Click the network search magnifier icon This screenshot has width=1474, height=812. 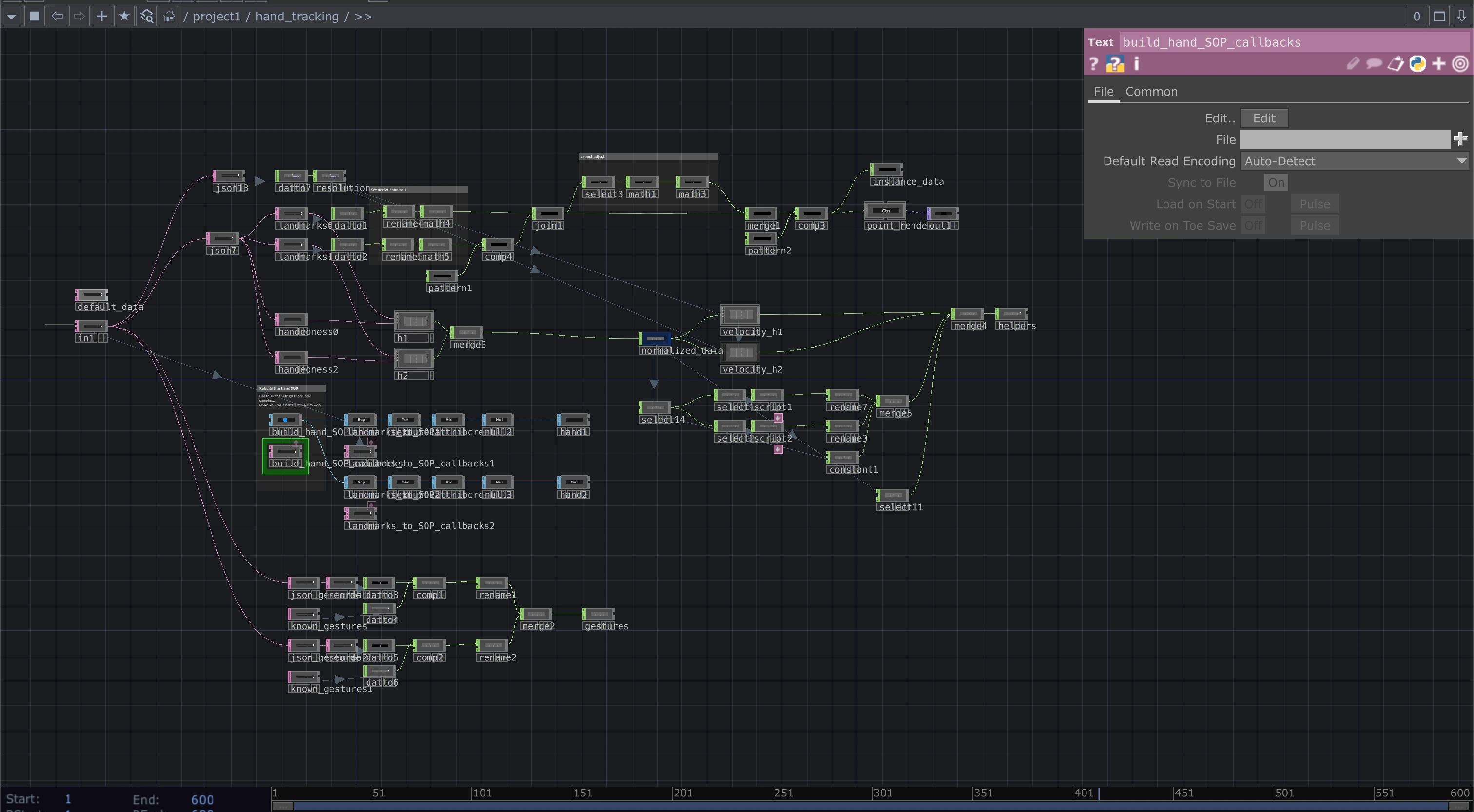147,17
